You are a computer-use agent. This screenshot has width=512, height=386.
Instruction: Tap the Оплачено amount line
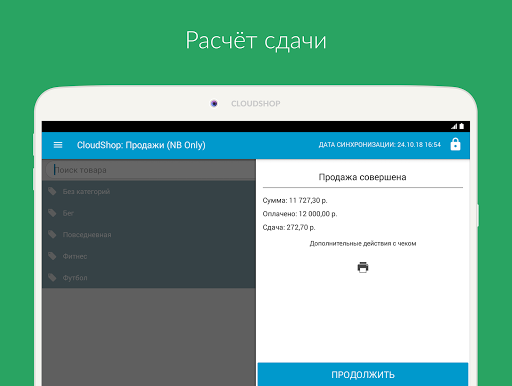point(300,214)
